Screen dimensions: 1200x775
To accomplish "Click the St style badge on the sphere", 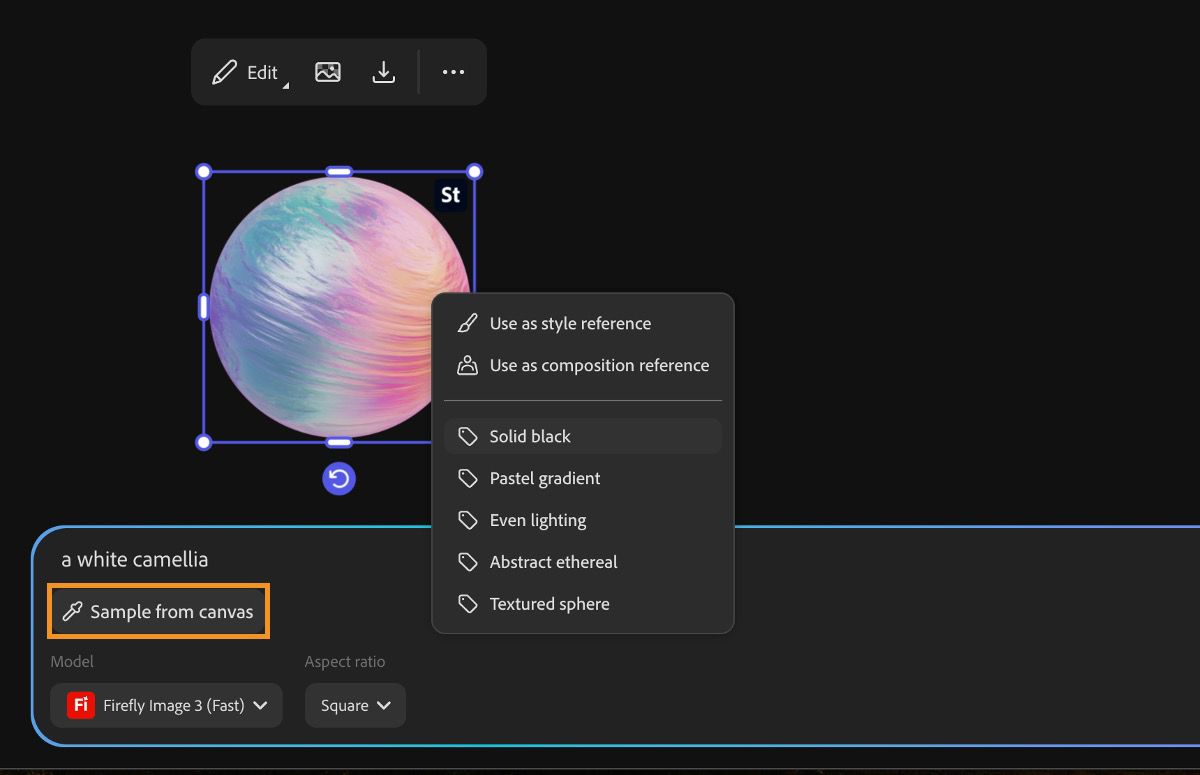I will pyautogui.click(x=451, y=195).
